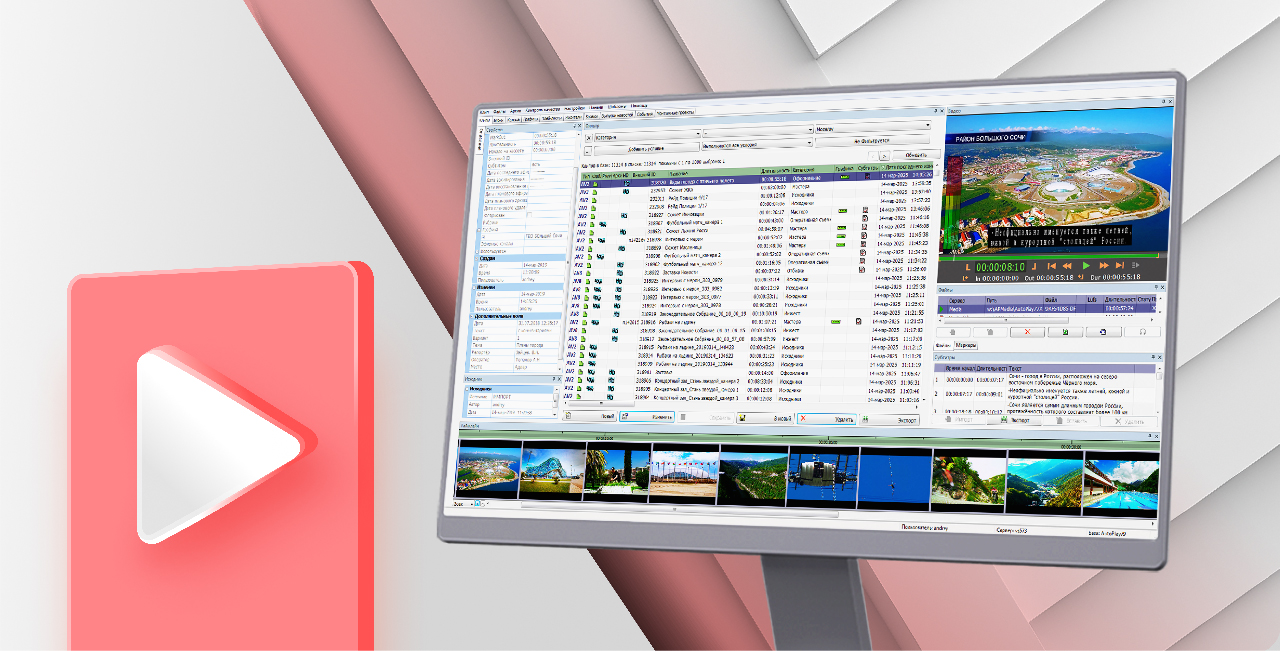
Task: Switch to the 'Маркеры' tab
Action: click(x=967, y=346)
